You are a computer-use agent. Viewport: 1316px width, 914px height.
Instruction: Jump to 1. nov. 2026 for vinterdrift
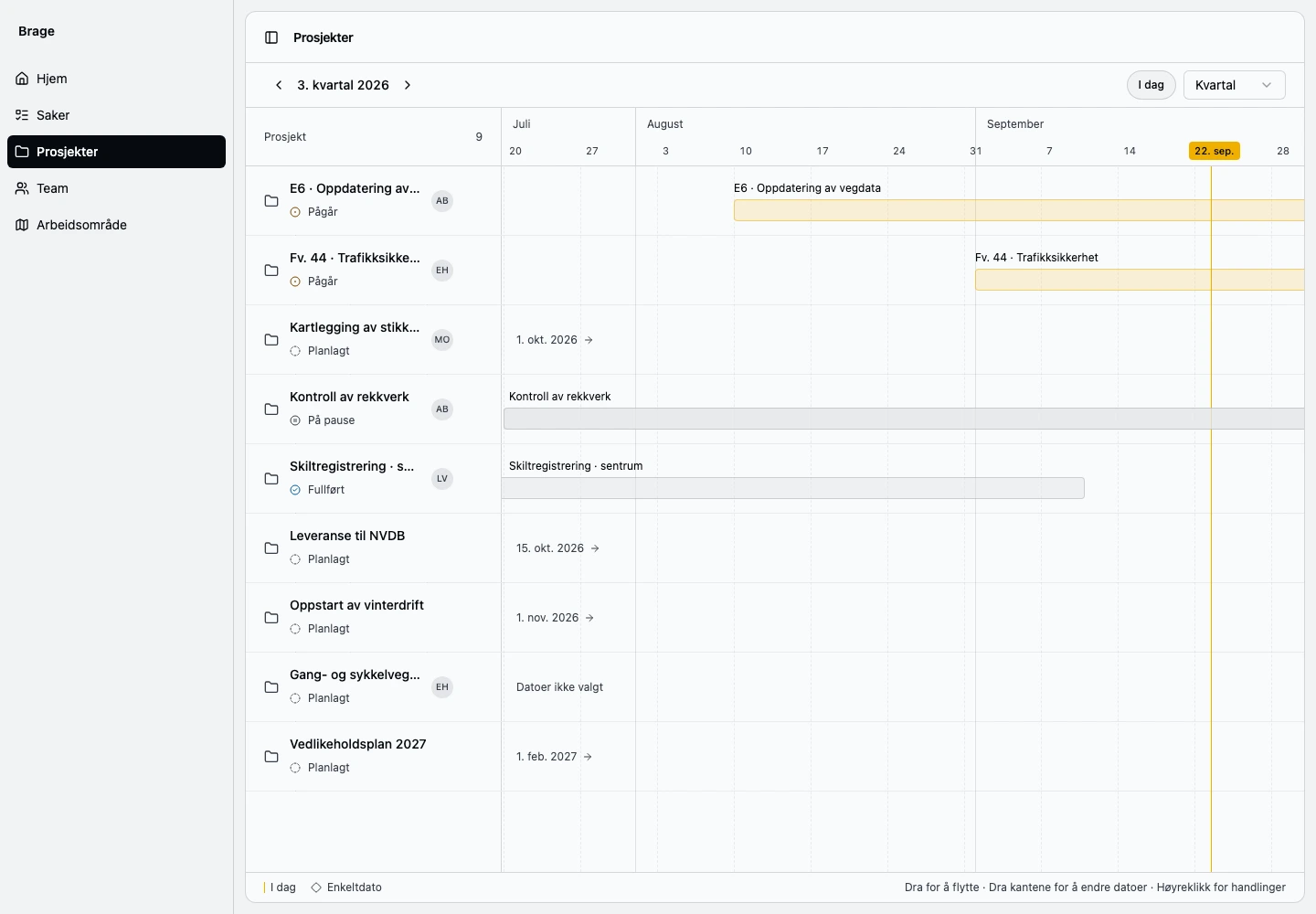[556, 618]
